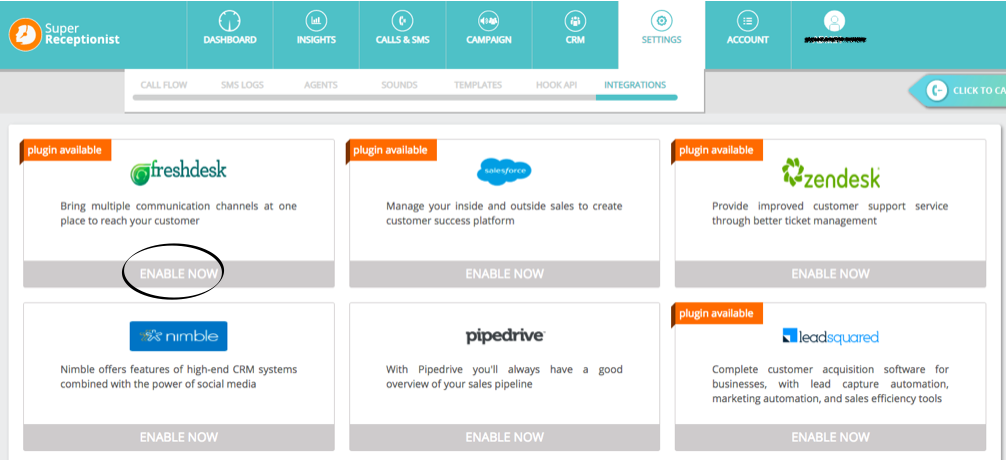Viewport: 1006px width, 466px height.
Task: Click the Click to Call button label
Action: click(x=979, y=91)
